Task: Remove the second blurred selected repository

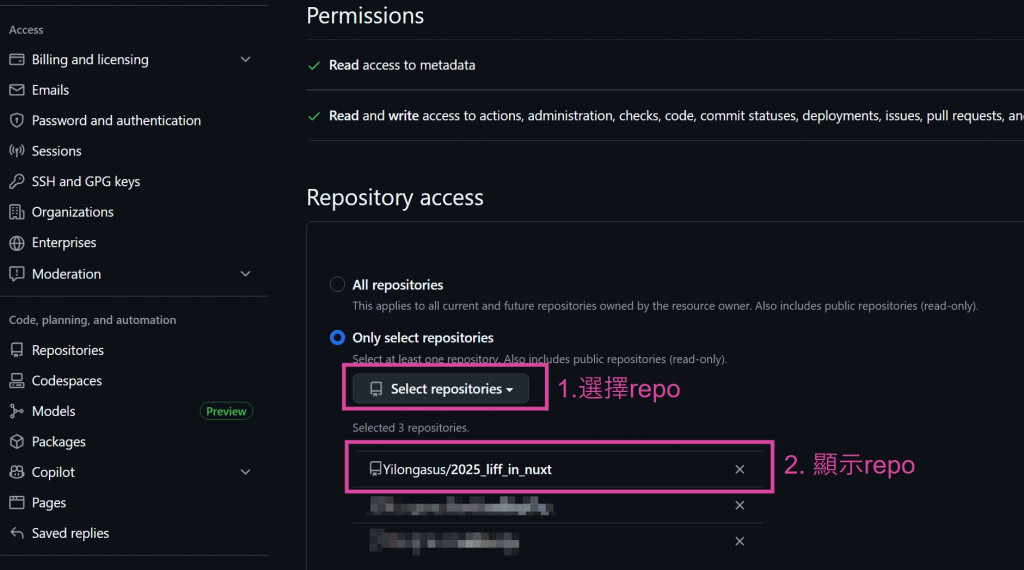Action: click(x=739, y=505)
